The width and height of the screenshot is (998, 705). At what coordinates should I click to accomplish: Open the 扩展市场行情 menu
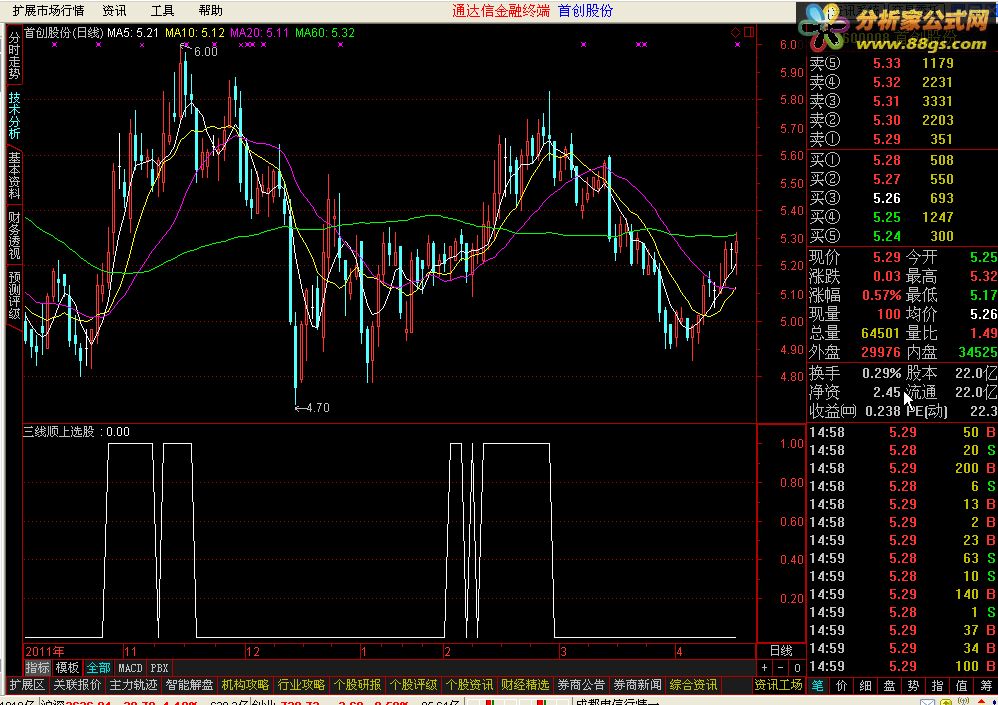point(48,11)
